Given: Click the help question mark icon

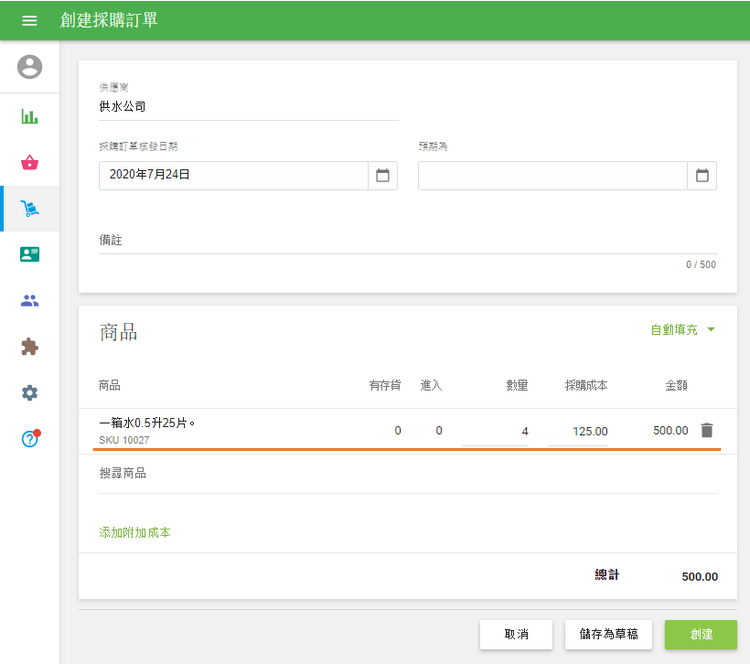Looking at the screenshot, I should (x=30, y=439).
